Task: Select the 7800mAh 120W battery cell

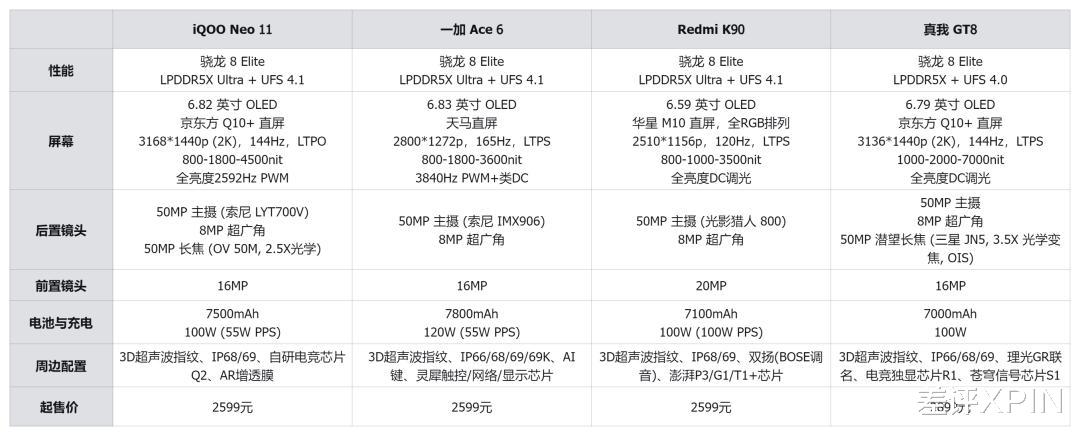Action: tap(471, 322)
